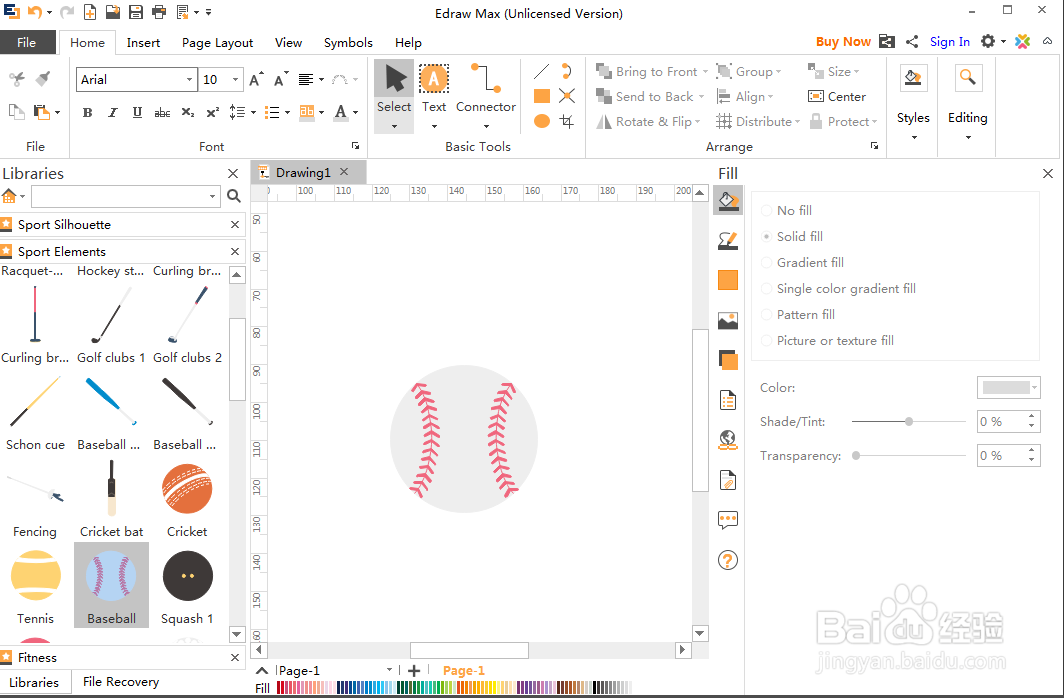Select the Gradient fill option
Screen dimensions: 1064x698
point(803,263)
